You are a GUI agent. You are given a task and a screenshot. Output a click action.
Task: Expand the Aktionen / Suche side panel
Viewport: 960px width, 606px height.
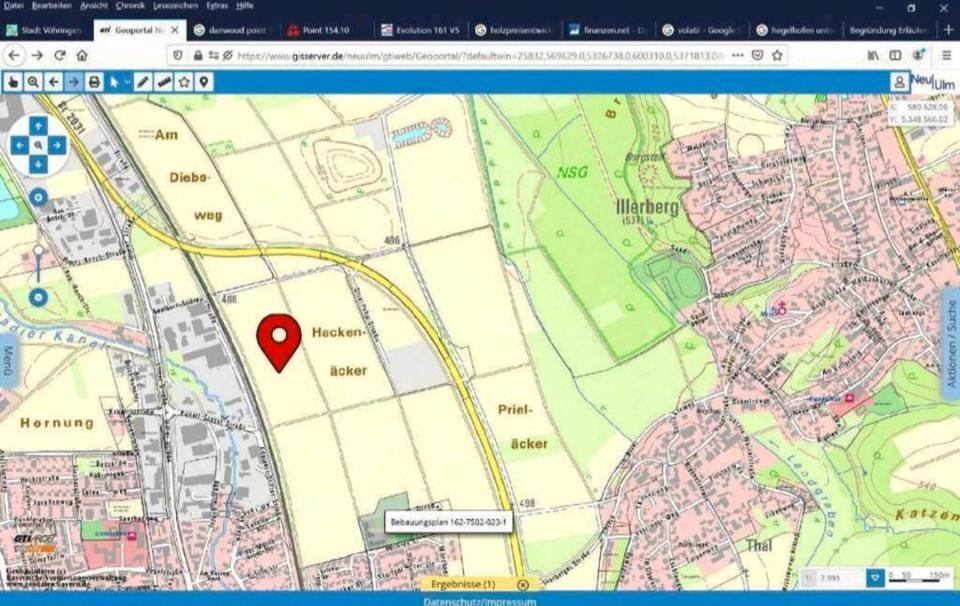[x=951, y=345]
